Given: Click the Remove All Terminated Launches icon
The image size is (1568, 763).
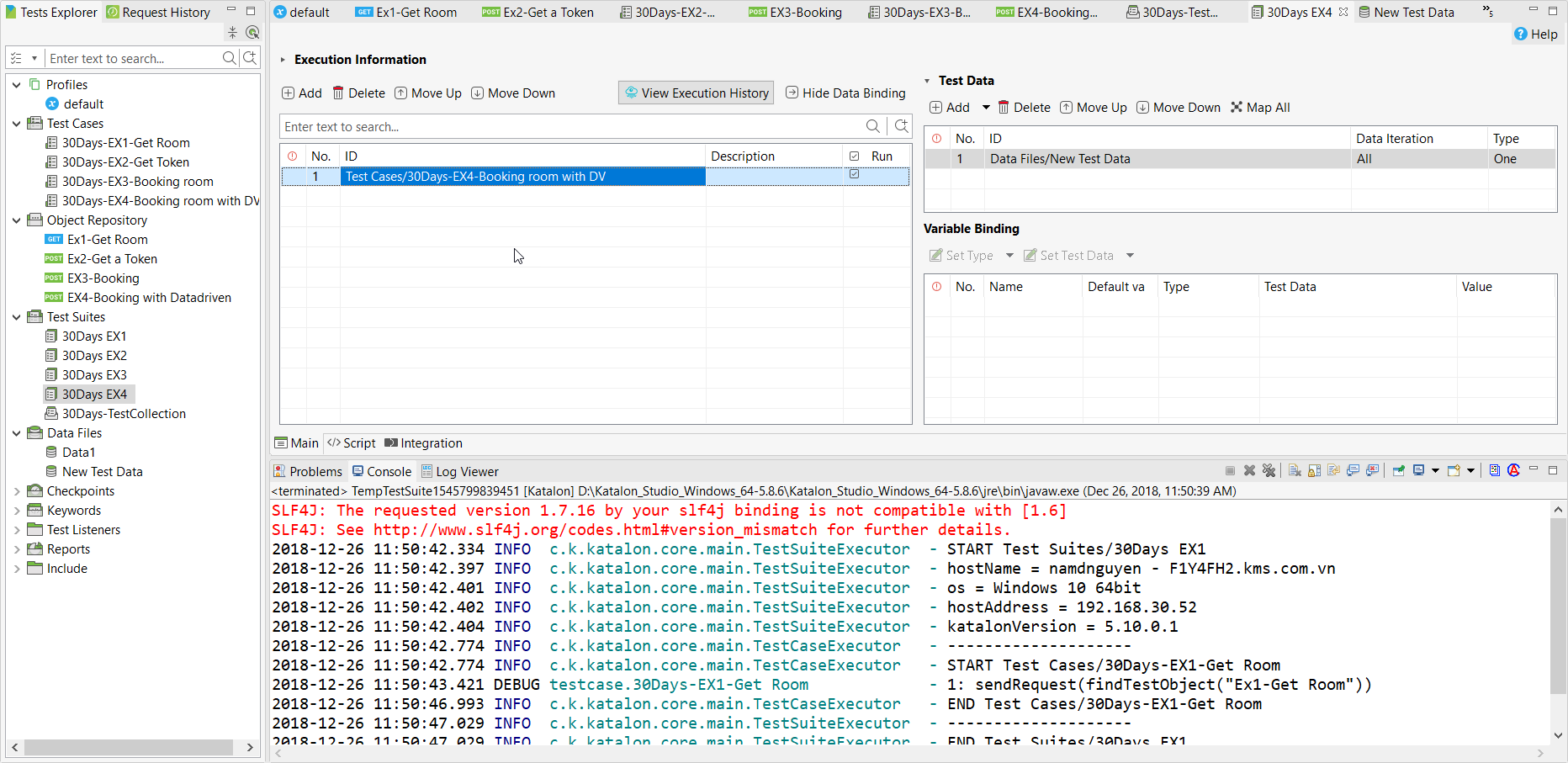Looking at the screenshot, I should click(x=1269, y=471).
